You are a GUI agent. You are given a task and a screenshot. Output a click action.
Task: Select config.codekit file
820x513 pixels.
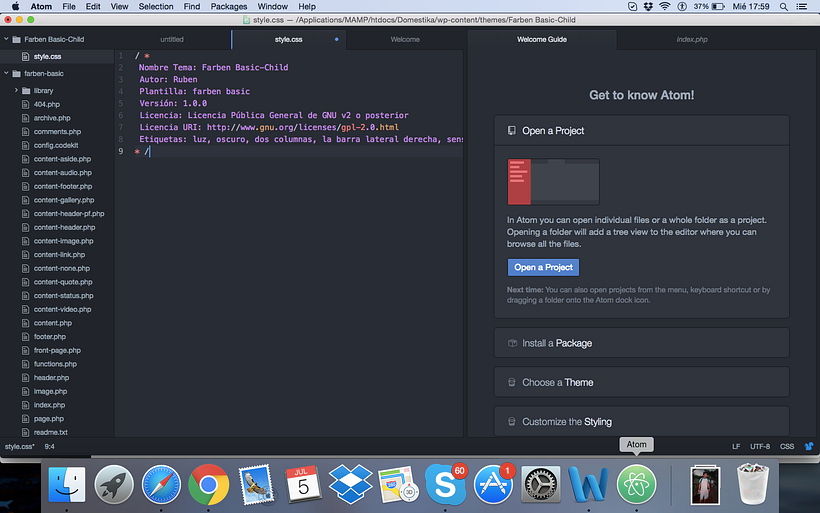point(57,145)
